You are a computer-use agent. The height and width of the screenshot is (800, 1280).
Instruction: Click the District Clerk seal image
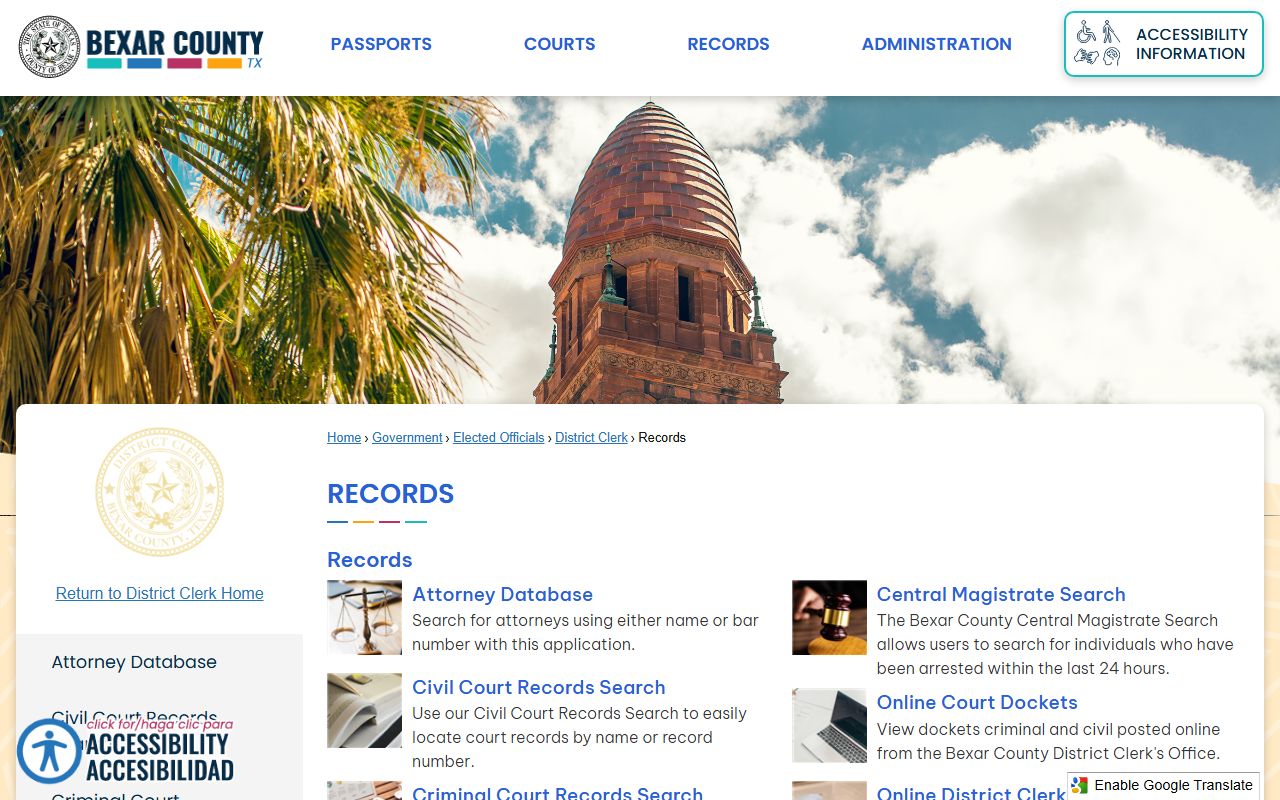click(160, 492)
